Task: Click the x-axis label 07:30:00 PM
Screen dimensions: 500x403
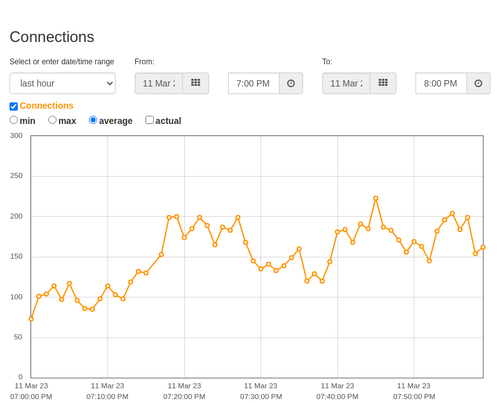Action: pos(261,397)
